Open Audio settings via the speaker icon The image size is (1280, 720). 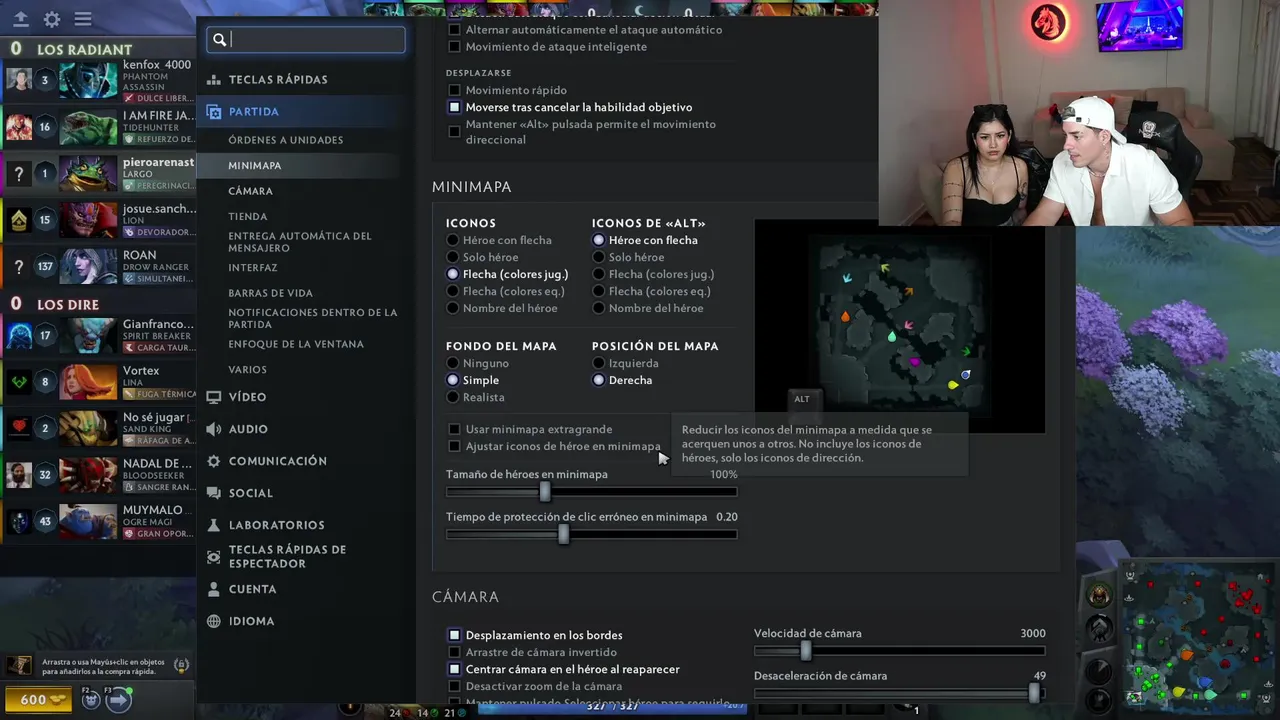[x=213, y=429]
